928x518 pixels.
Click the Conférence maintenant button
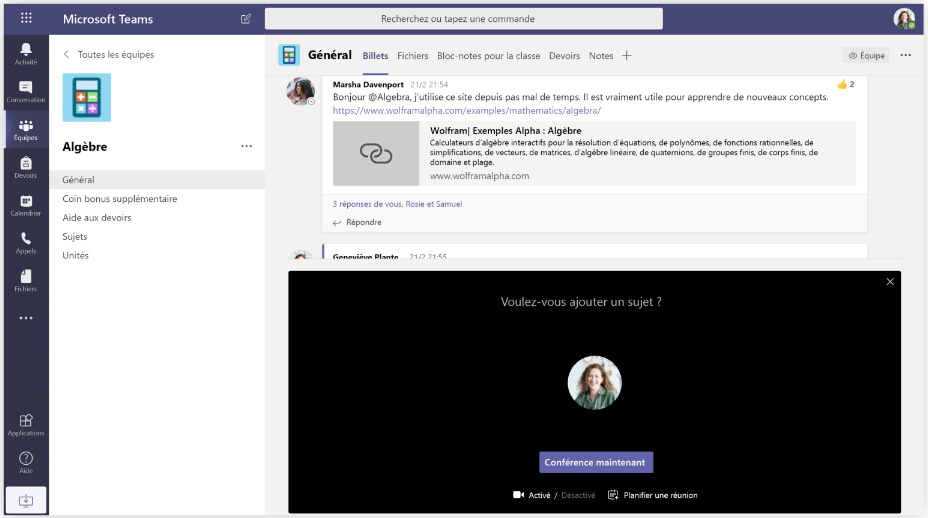pos(596,462)
